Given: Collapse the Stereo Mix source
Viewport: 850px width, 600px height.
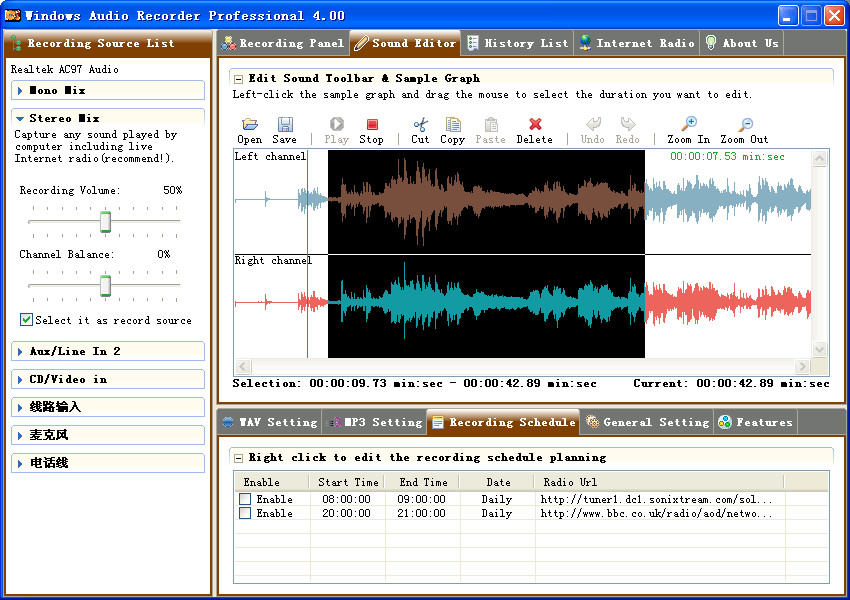Looking at the screenshot, I should [108, 118].
